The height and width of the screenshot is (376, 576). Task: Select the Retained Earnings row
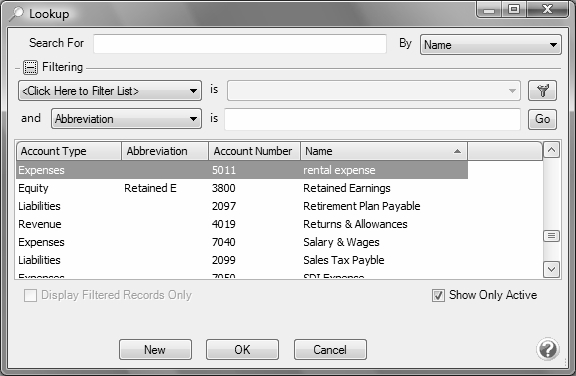tap(242, 188)
